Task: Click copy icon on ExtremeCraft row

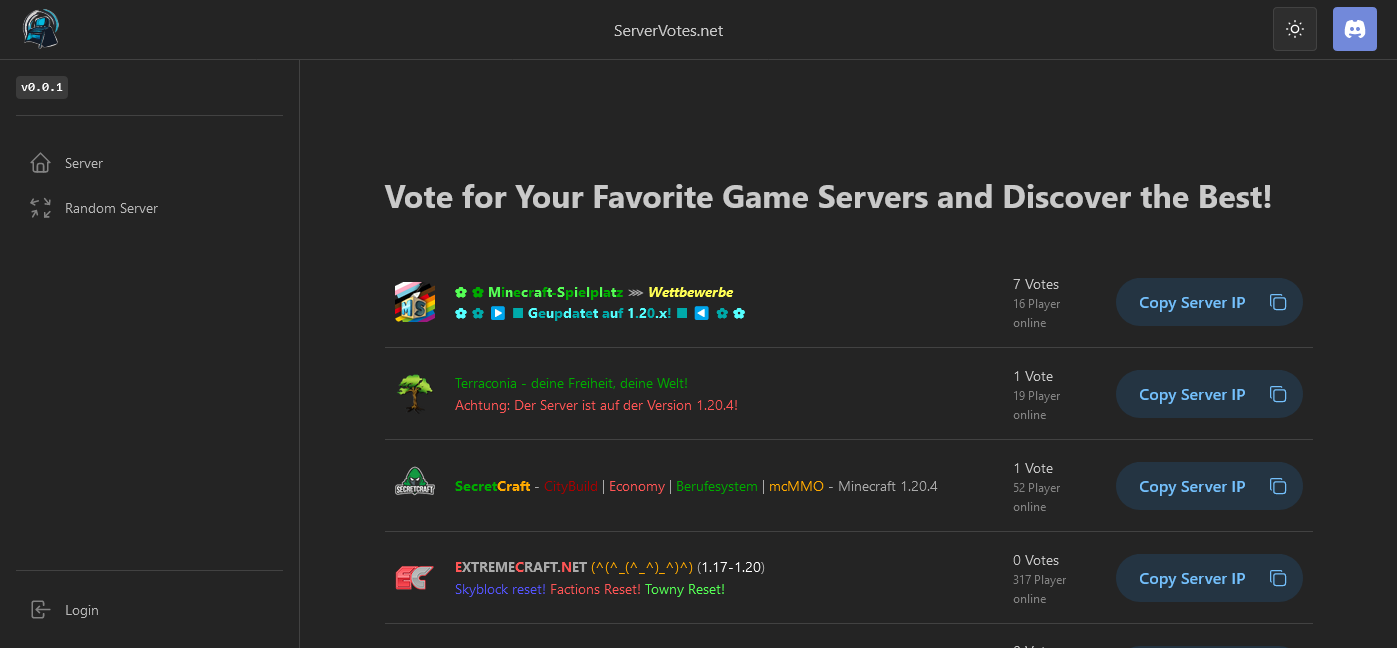Action: tap(1278, 578)
